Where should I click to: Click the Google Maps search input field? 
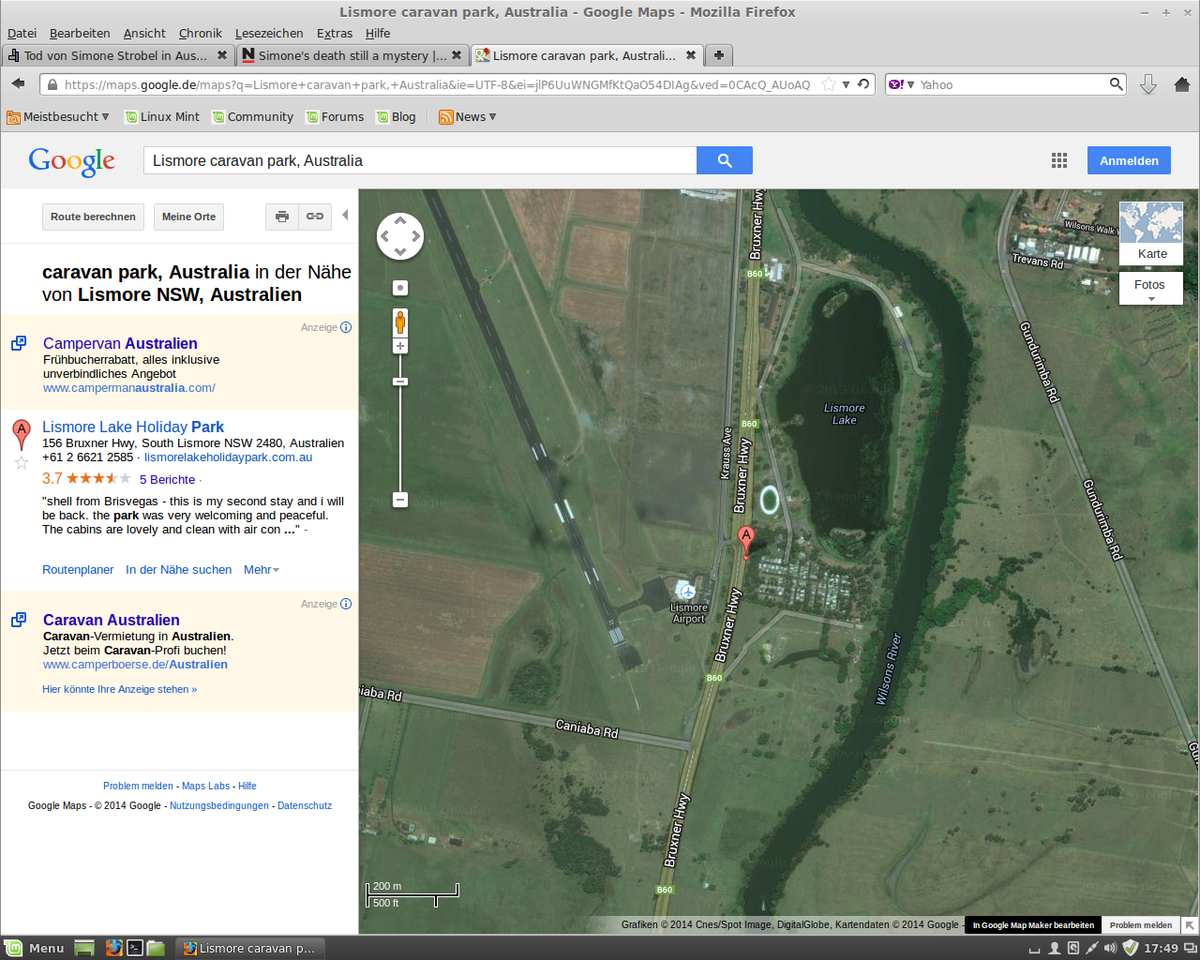tap(420, 160)
